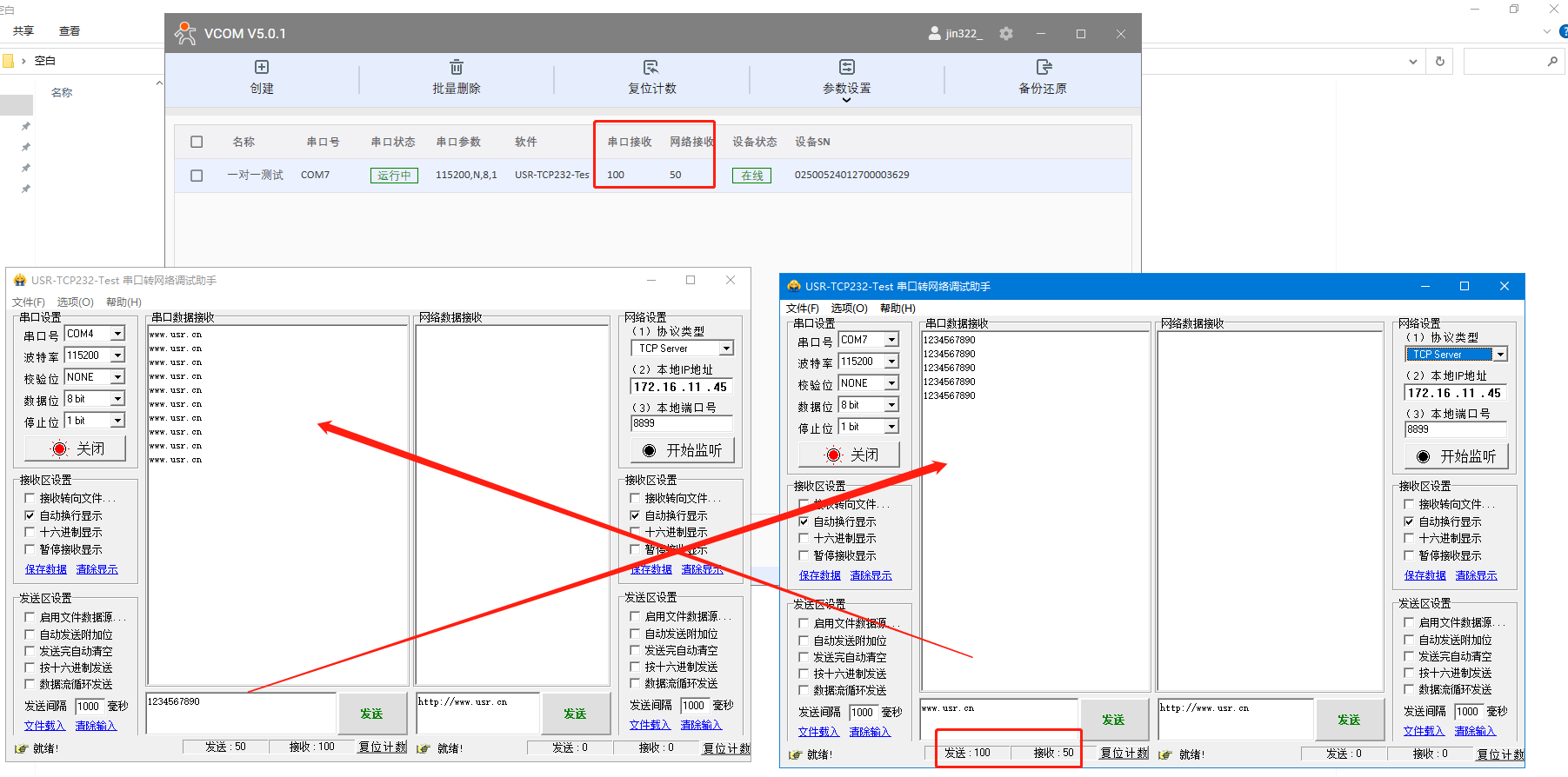Click the Reset Count (复位计数) icon

pyautogui.click(x=651, y=68)
